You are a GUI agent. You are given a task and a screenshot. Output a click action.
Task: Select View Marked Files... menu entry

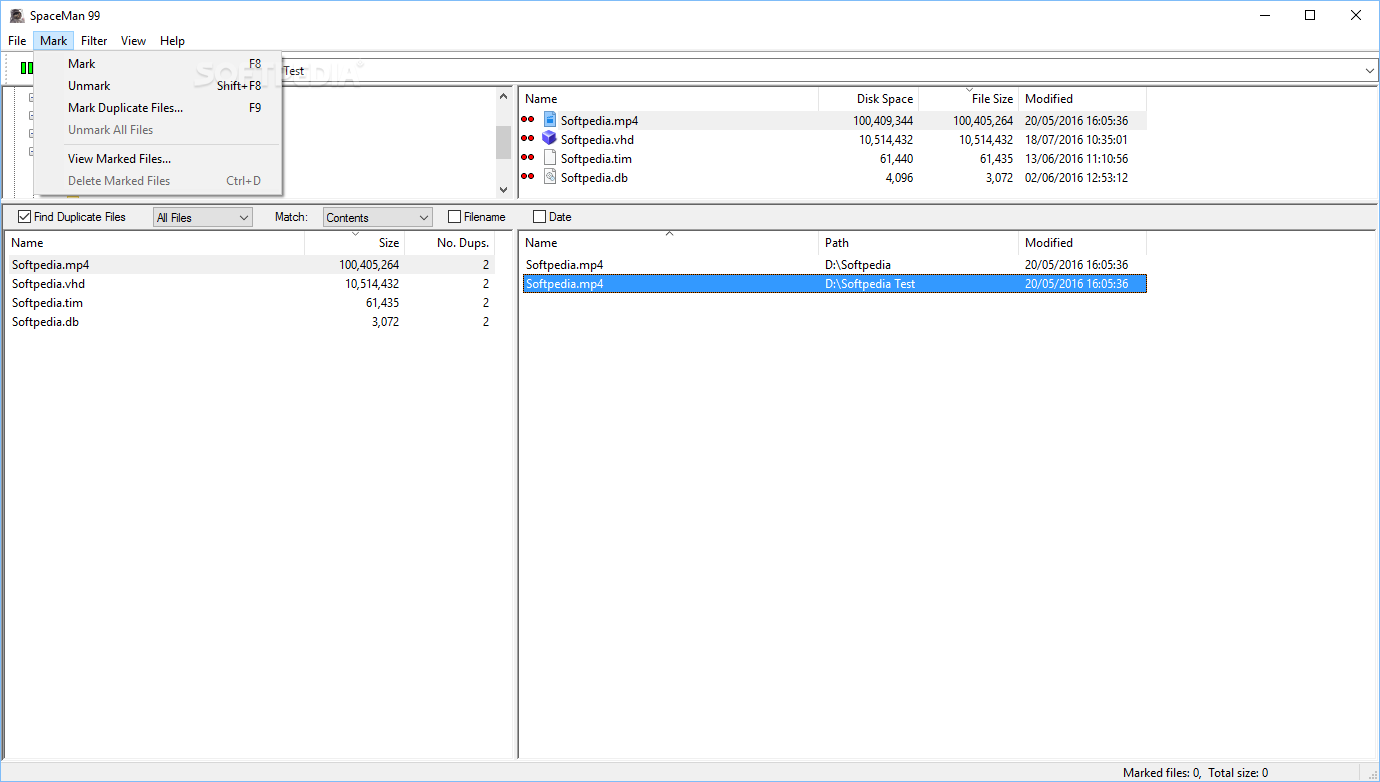[158, 159]
